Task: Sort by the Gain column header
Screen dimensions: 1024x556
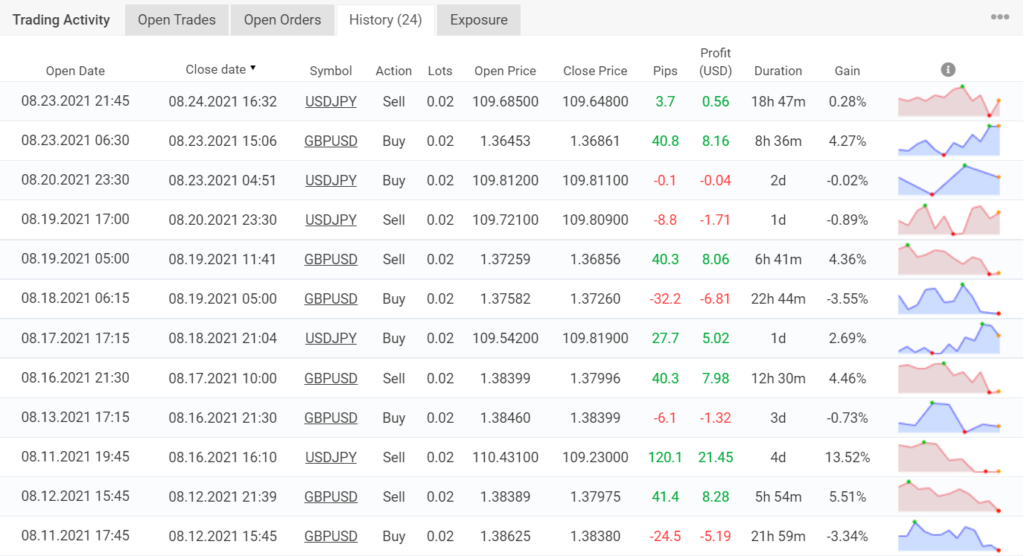Action: pos(847,71)
